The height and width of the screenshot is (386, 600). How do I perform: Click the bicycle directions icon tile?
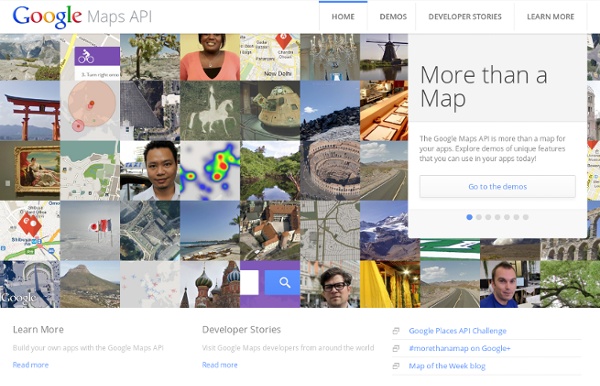tap(90, 57)
